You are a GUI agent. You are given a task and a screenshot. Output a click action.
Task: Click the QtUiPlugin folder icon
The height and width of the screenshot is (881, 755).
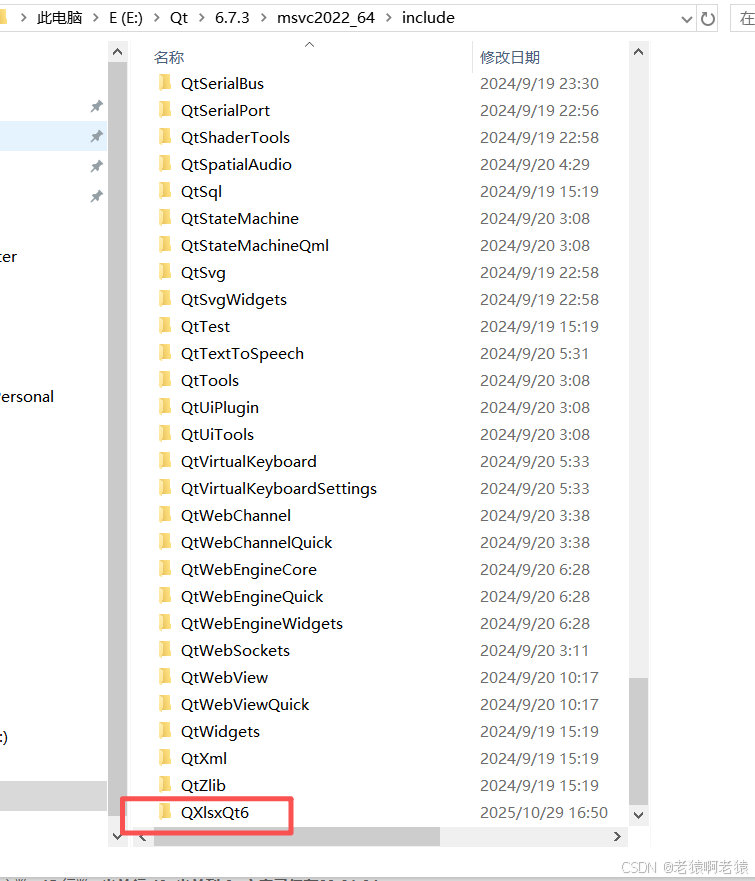click(165, 407)
